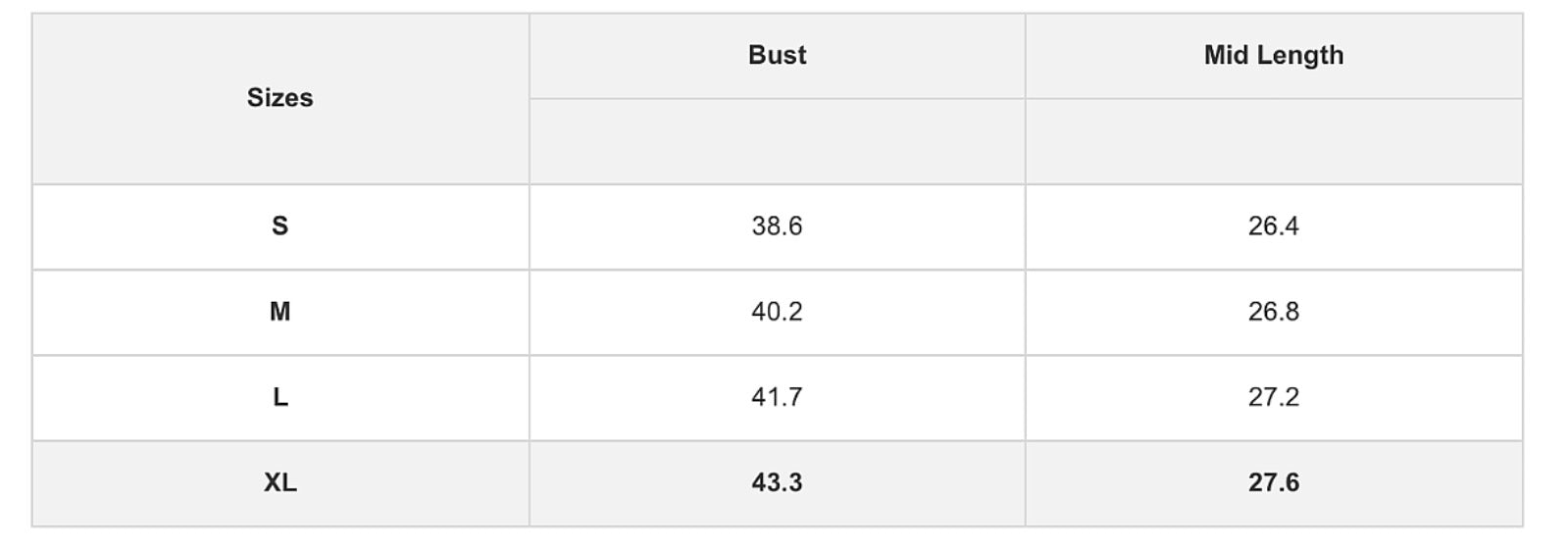
Task: Click the Sizes column header
Action: 279,98
